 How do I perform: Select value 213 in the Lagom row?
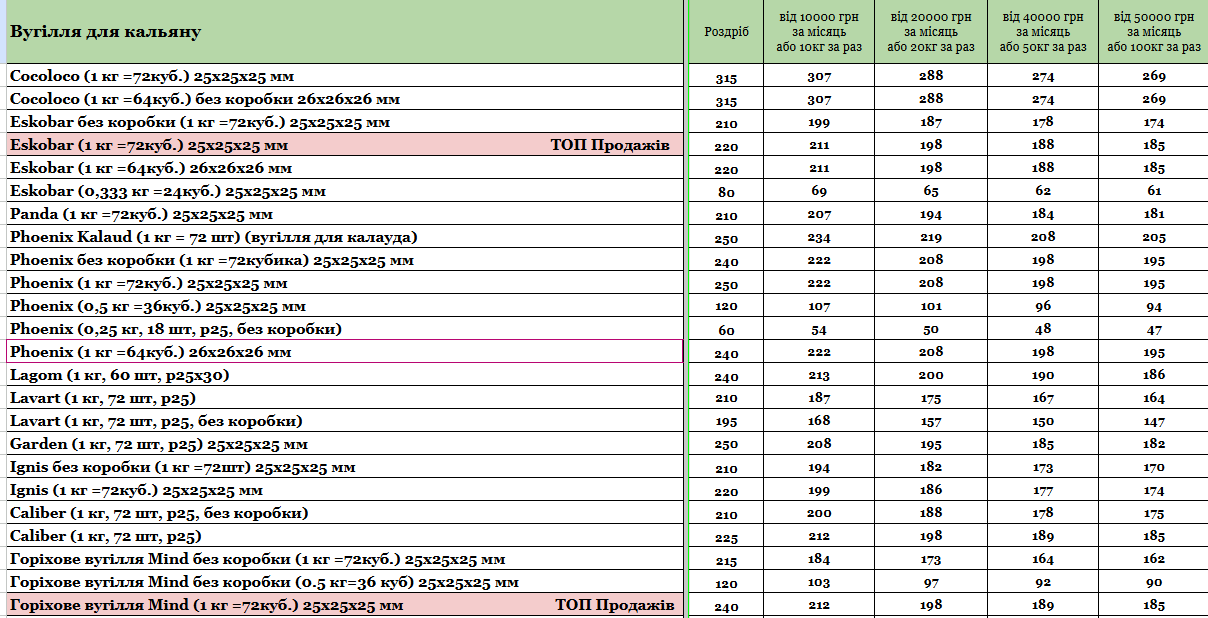click(x=819, y=376)
